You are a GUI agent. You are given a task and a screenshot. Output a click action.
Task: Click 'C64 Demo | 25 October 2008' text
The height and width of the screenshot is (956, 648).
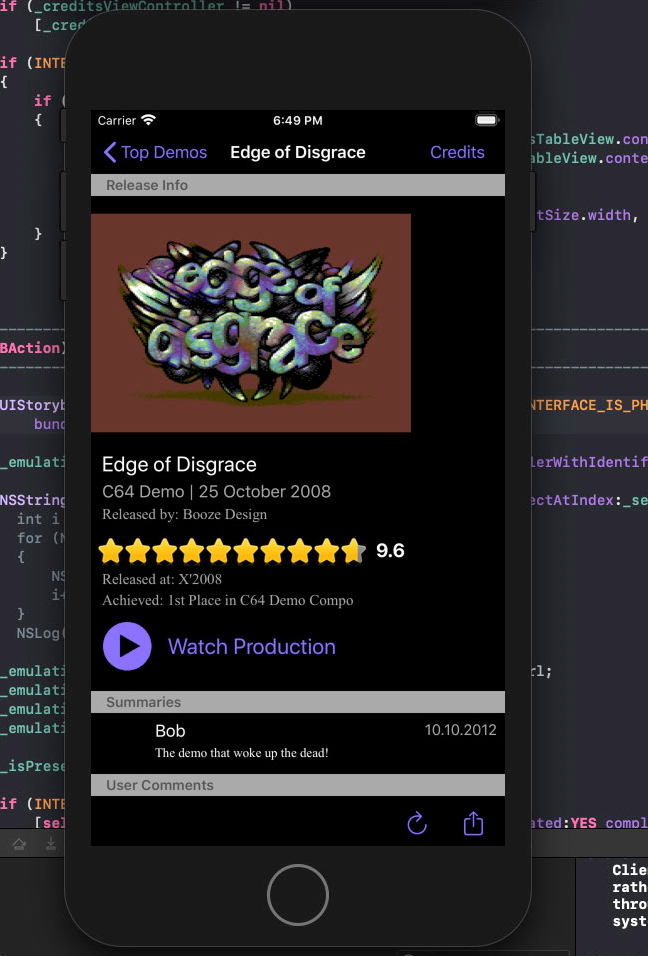(216, 491)
